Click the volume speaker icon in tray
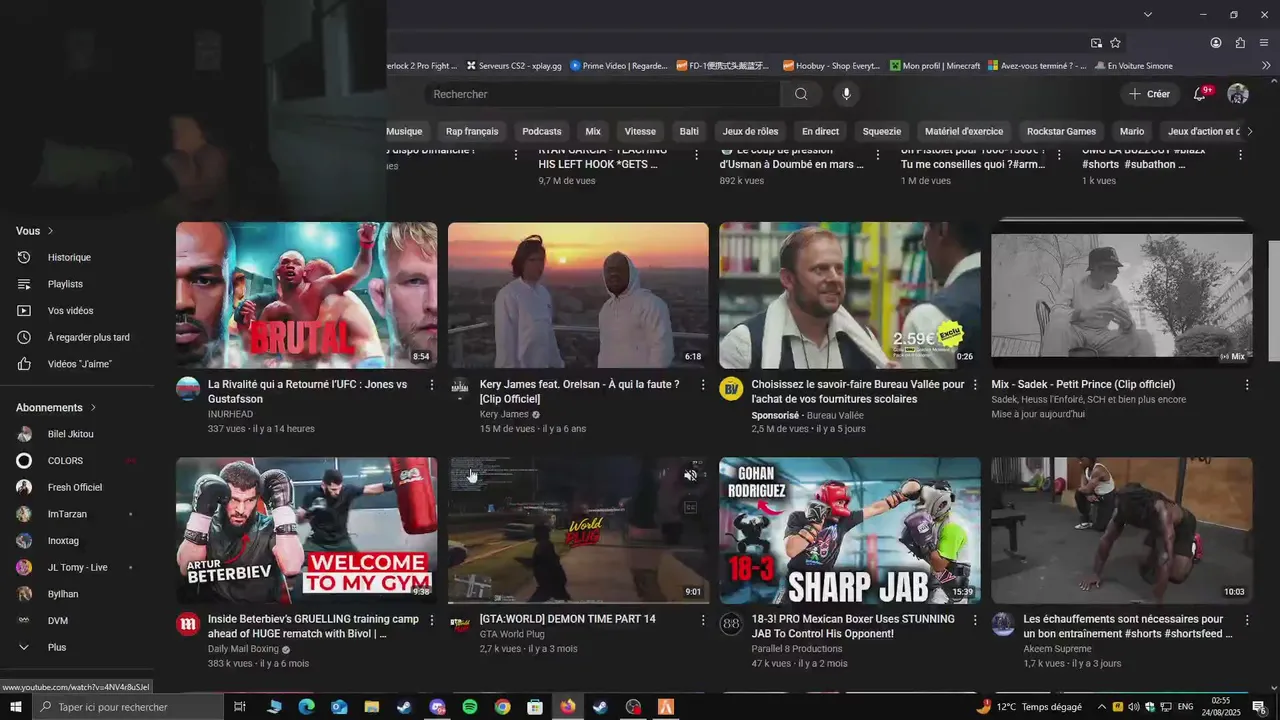Screen dimensions: 1280x720 [x=1134, y=707]
